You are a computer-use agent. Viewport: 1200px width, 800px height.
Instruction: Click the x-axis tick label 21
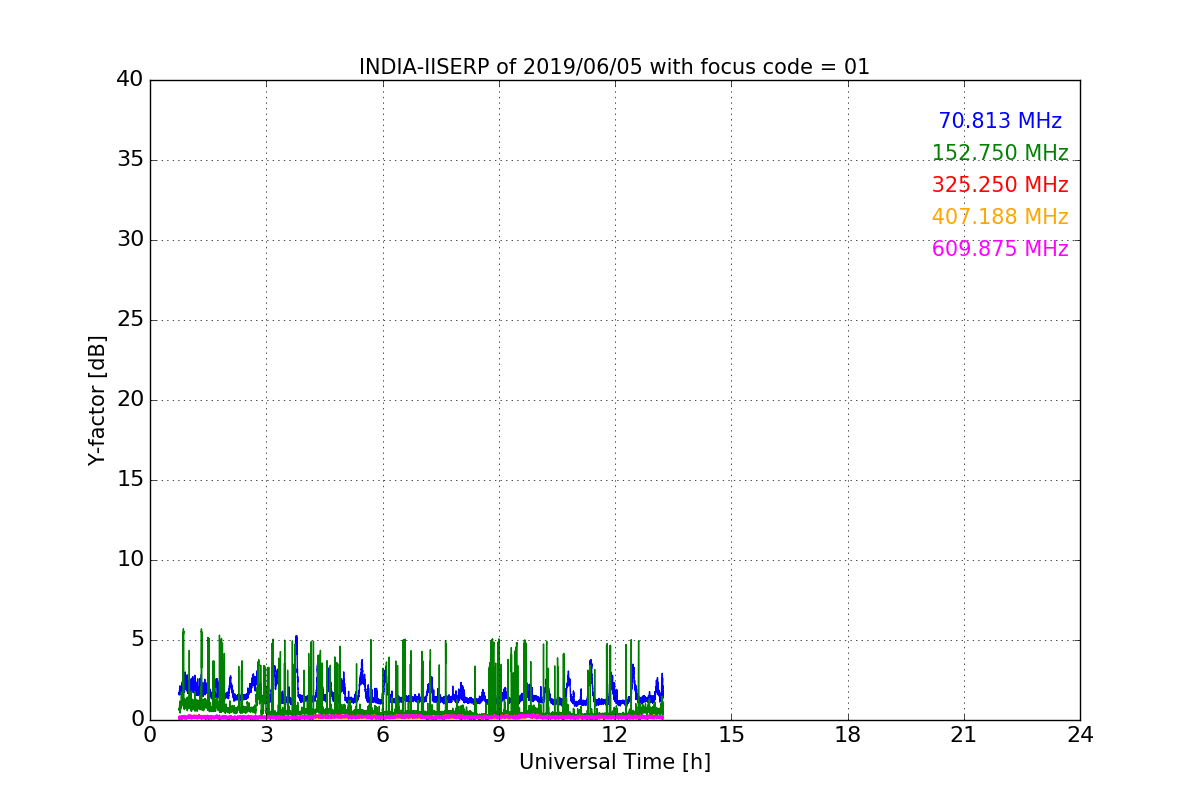point(964,735)
